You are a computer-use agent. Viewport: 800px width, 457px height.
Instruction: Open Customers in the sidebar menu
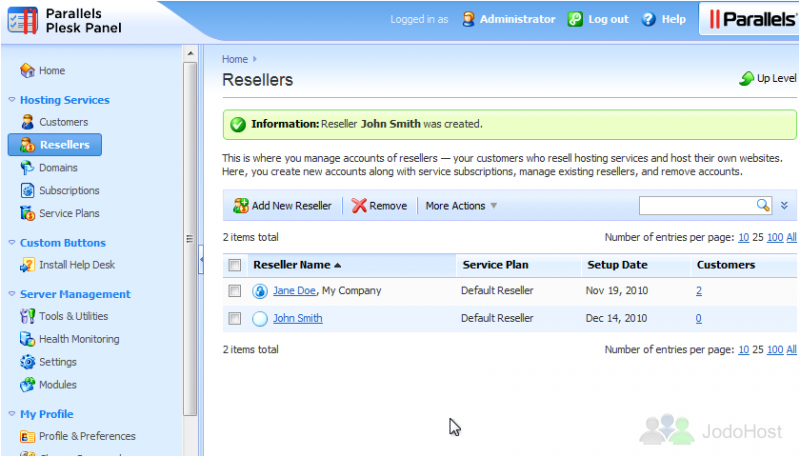[63, 122]
